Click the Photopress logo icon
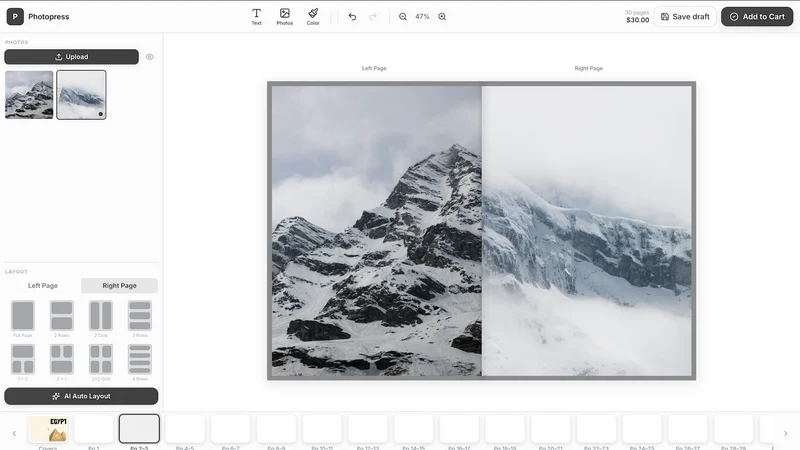800x450 pixels. pyautogui.click(x=15, y=16)
